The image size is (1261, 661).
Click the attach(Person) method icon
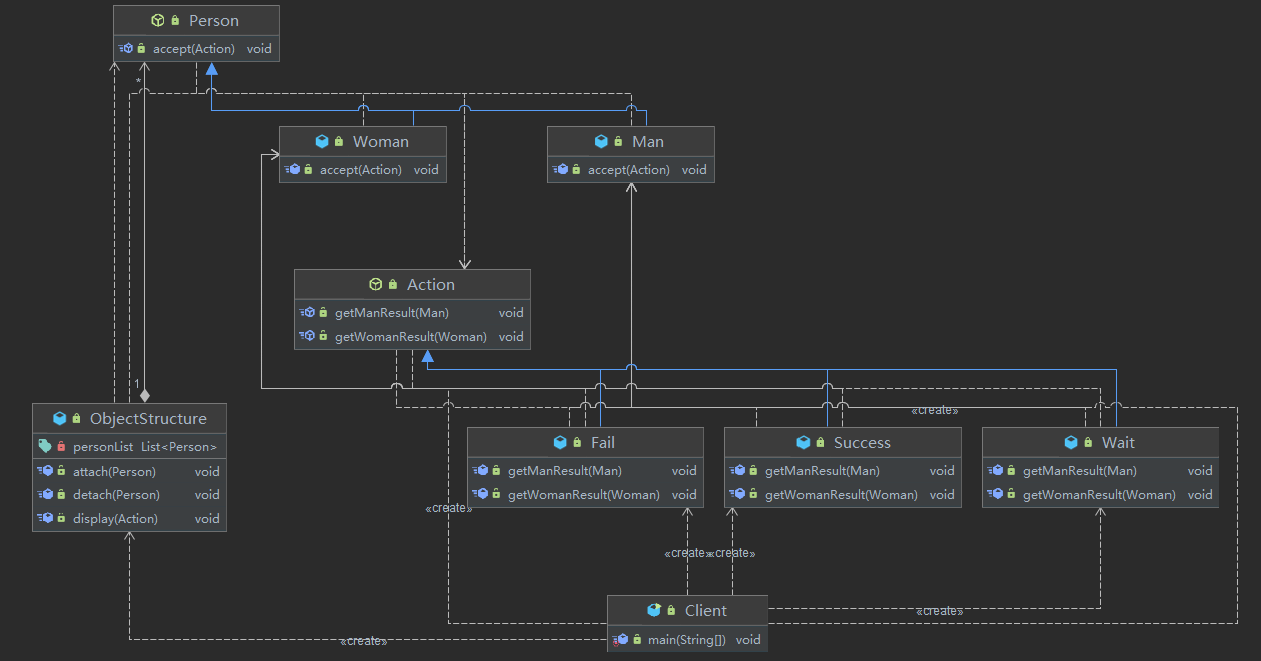[44, 471]
